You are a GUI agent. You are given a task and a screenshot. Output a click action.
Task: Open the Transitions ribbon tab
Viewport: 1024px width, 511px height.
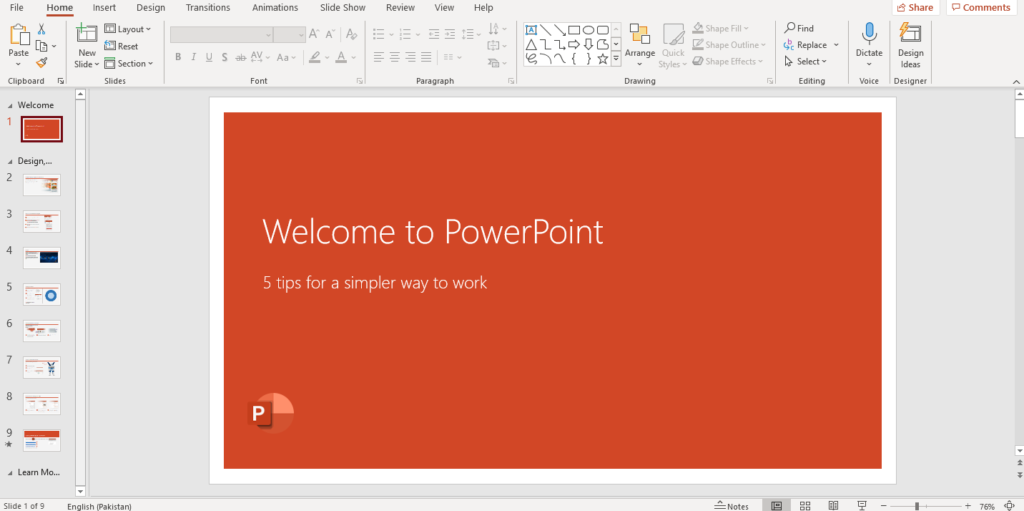pos(207,8)
